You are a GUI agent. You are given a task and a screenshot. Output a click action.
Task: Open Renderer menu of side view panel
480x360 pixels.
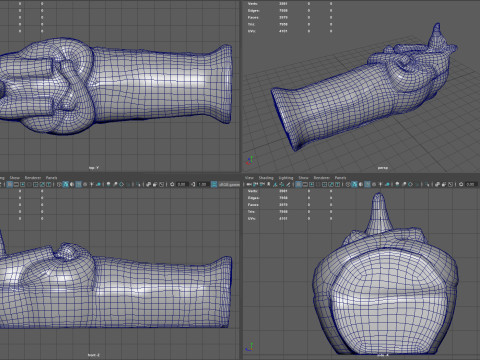tap(321, 178)
